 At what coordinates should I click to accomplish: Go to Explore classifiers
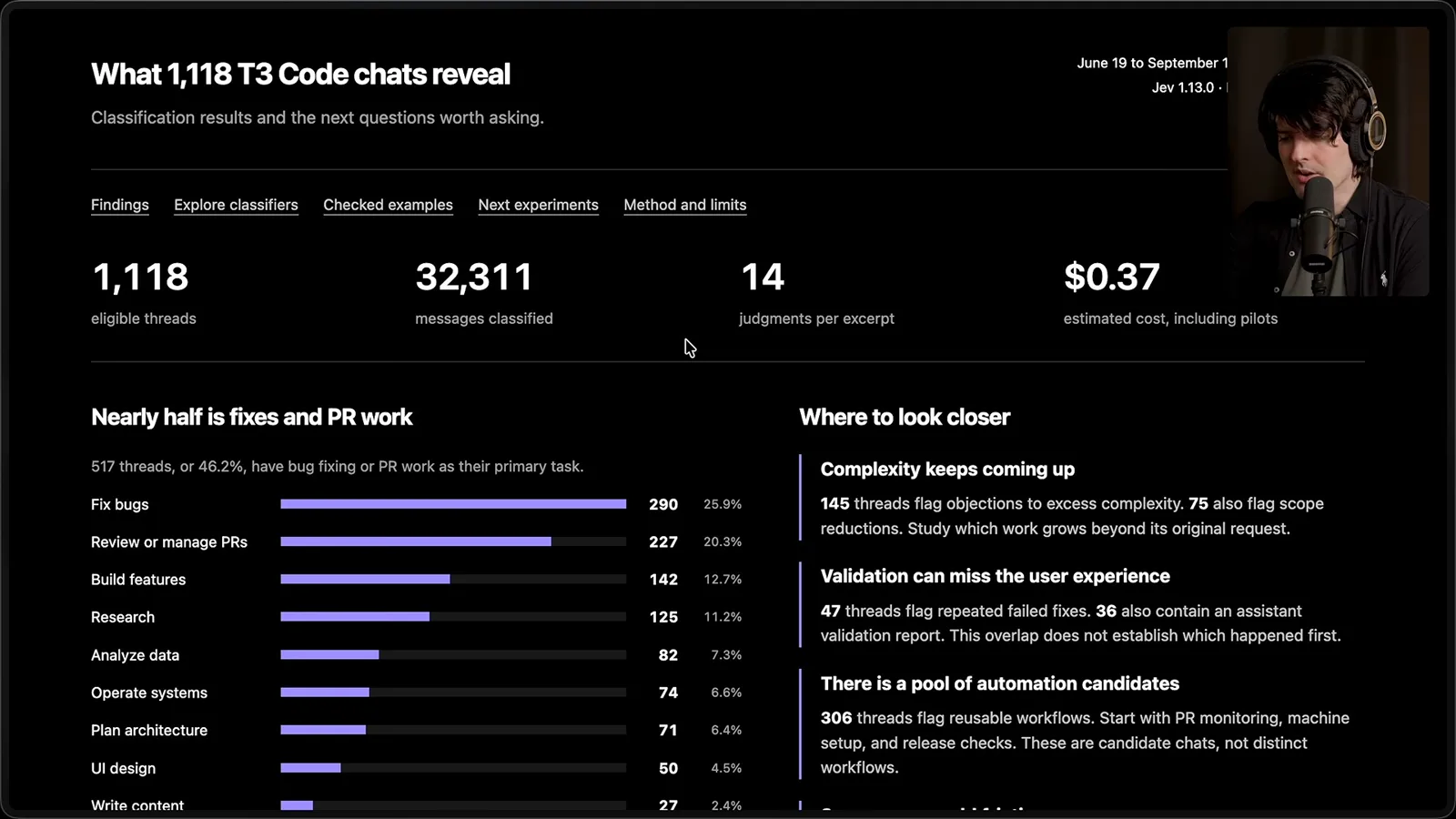(236, 205)
